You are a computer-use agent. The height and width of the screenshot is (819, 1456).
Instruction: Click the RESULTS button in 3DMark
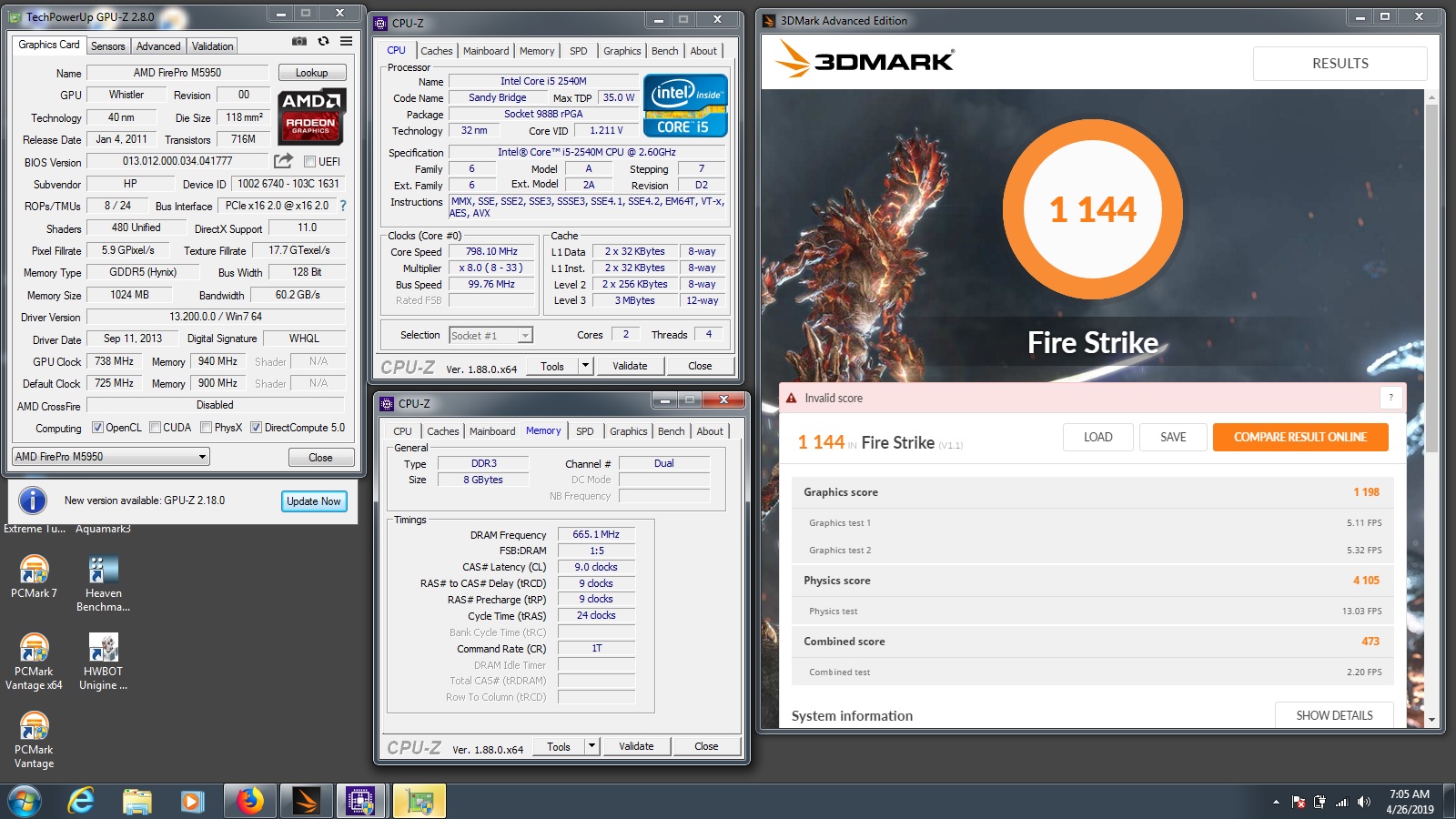(1340, 64)
